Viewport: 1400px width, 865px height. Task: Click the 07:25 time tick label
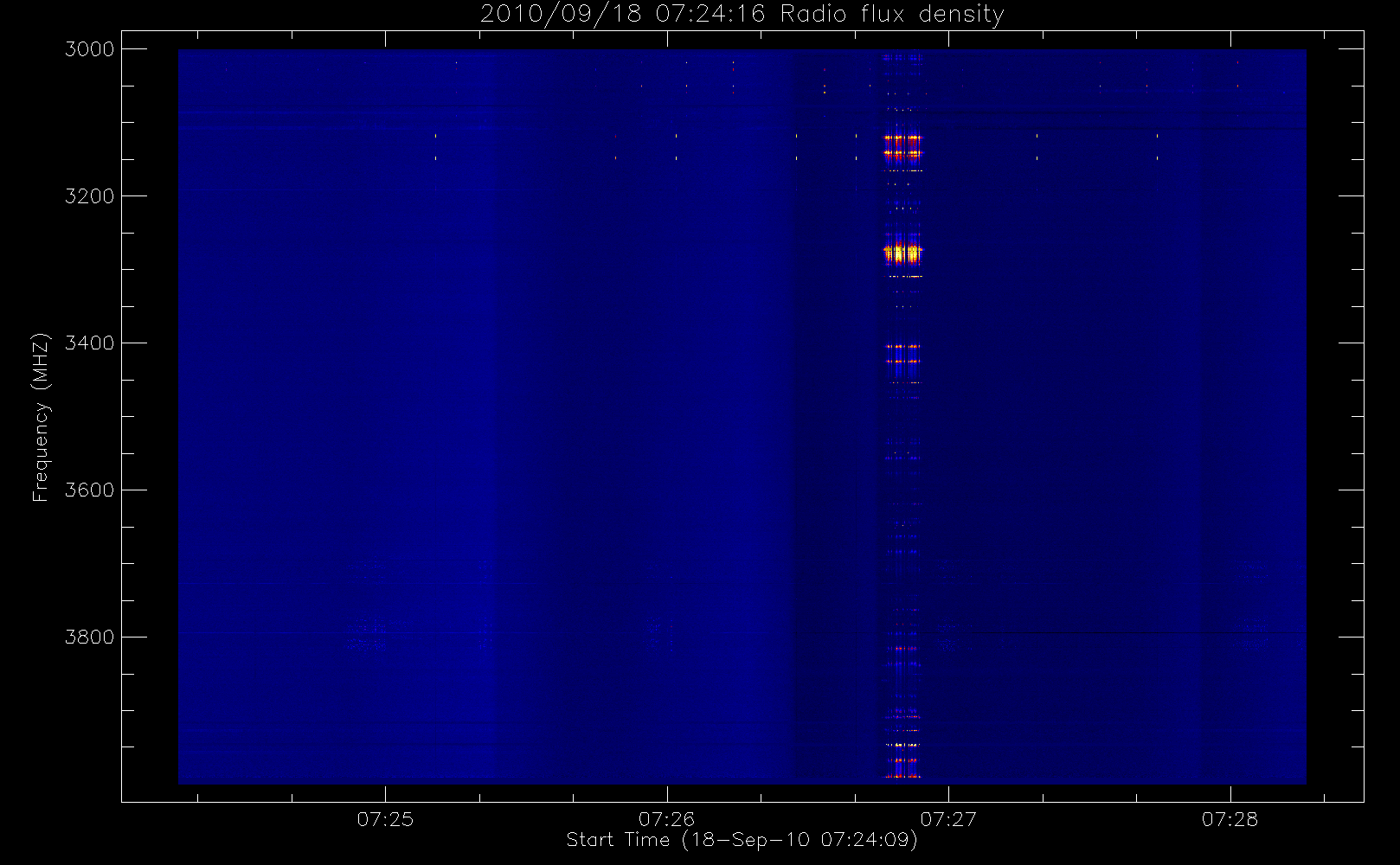[385, 819]
